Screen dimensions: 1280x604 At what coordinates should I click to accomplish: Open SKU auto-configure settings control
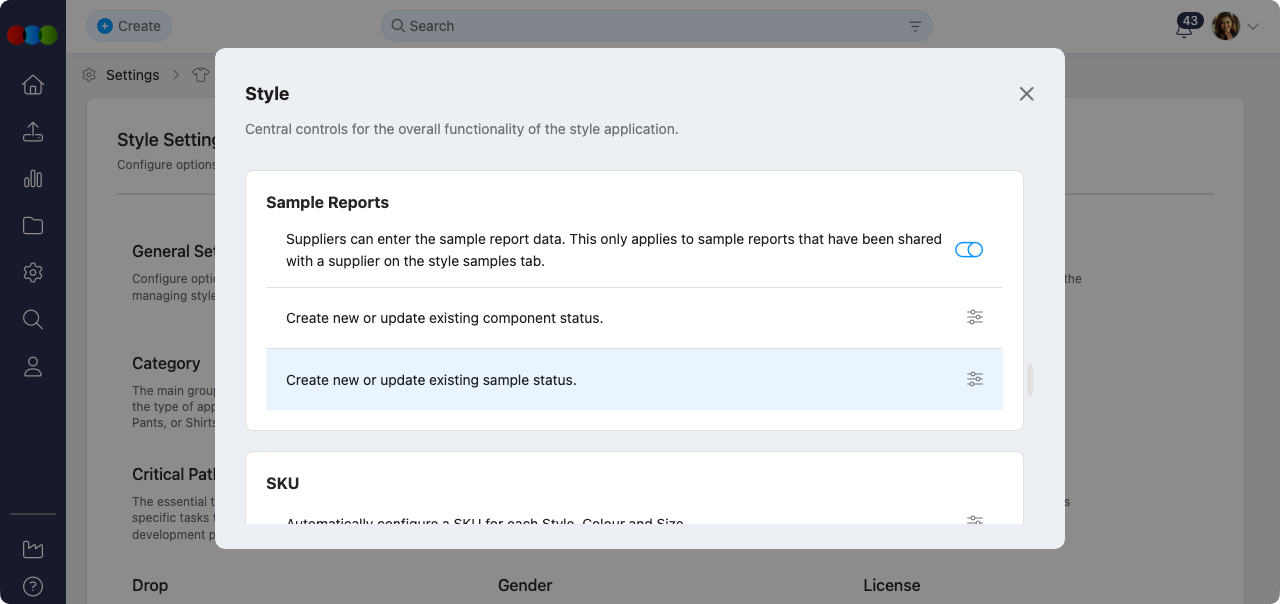[x=975, y=520]
